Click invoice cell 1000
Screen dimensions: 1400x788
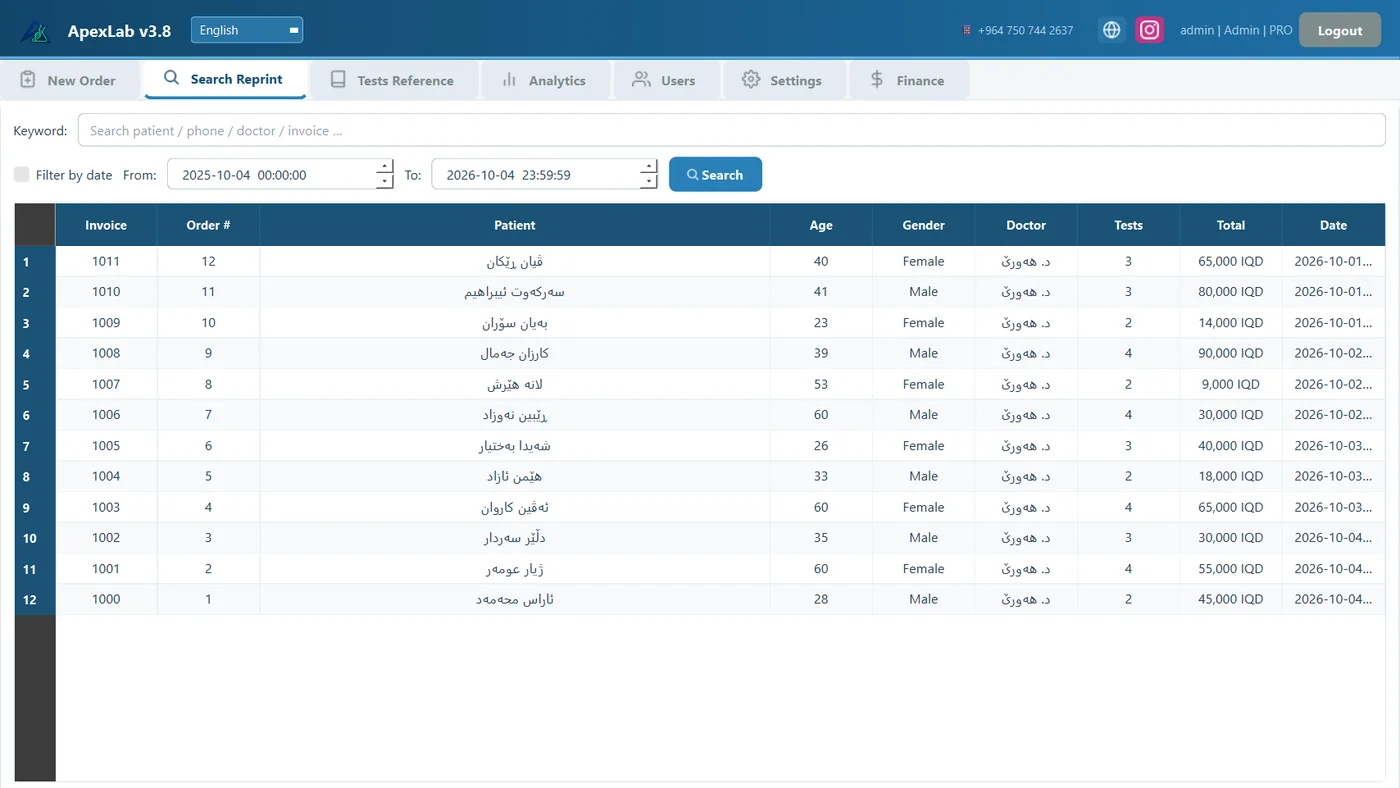(x=106, y=599)
